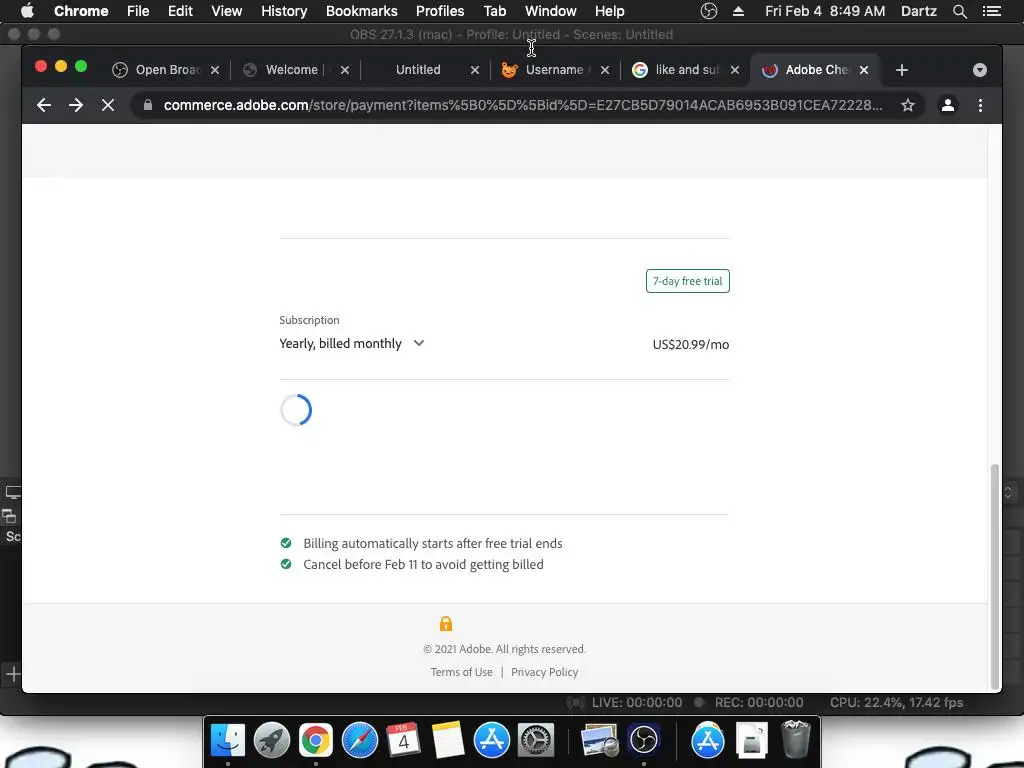Click the page's vertical scrollbar thumb
The width and height of the screenshot is (1024, 768).
pyautogui.click(x=995, y=576)
